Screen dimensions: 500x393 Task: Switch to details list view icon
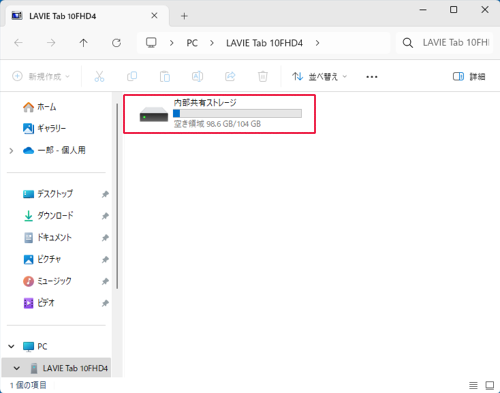[x=473, y=385]
